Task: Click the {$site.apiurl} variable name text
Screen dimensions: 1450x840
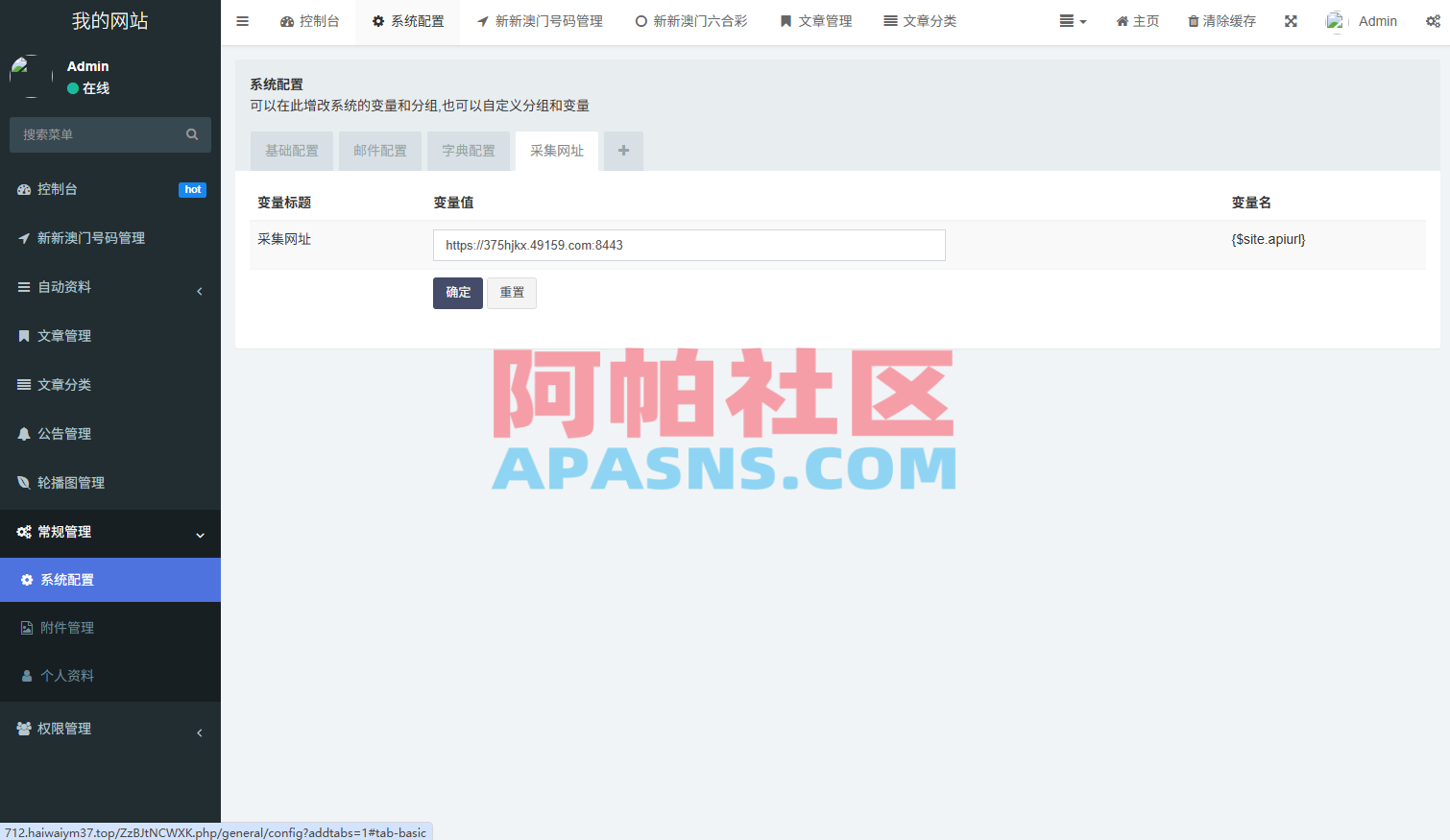Action: point(1269,239)
